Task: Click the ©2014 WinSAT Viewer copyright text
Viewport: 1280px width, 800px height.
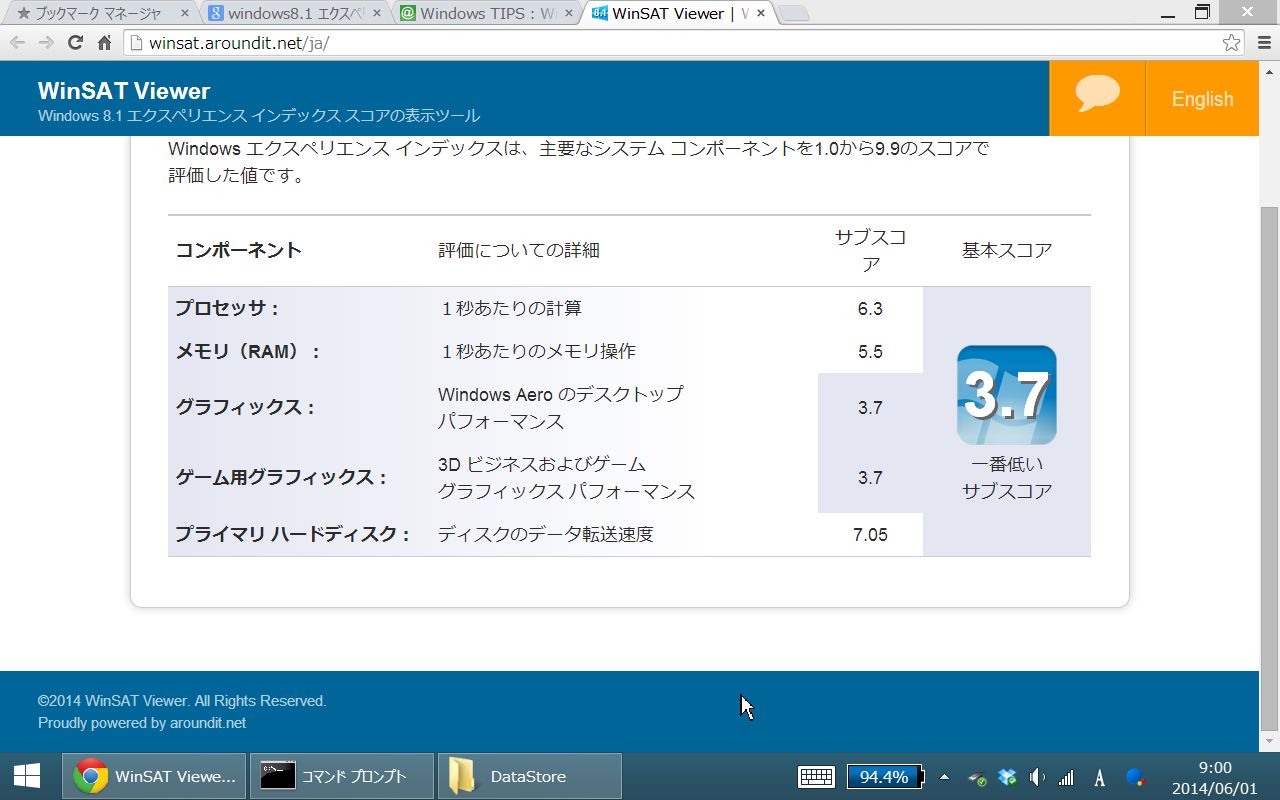Action: pyautogui.click(x=182, y=701)
